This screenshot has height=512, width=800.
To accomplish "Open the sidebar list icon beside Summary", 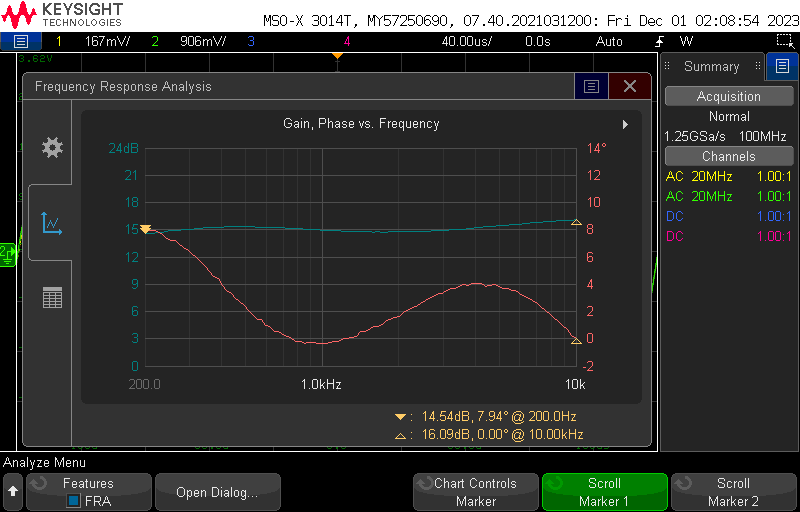I will point(782,67).
